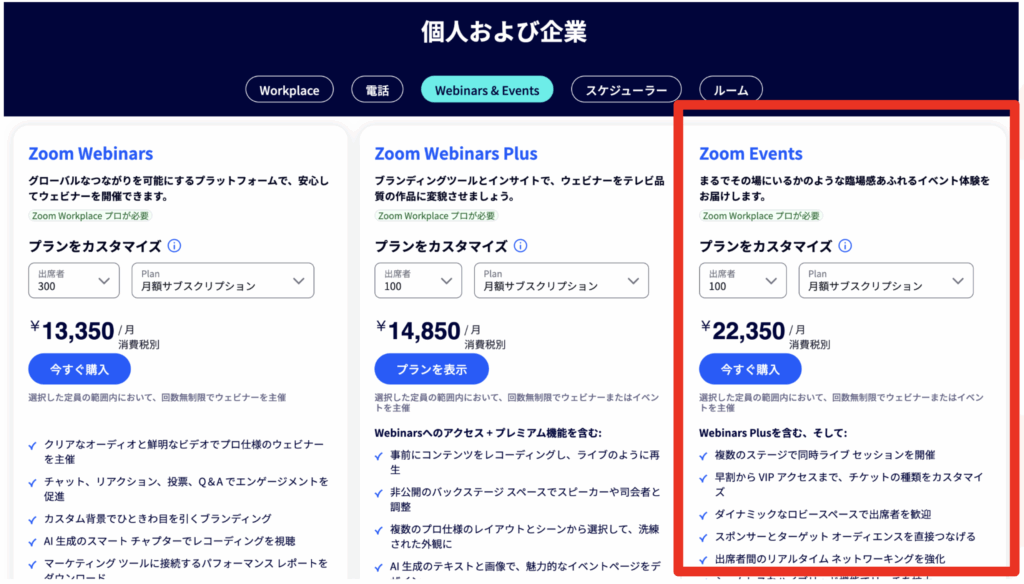Expand Zoom Webinars Plus attendee dropdown
Viewport: 1024px width, 584px height.
coord(420,280)
